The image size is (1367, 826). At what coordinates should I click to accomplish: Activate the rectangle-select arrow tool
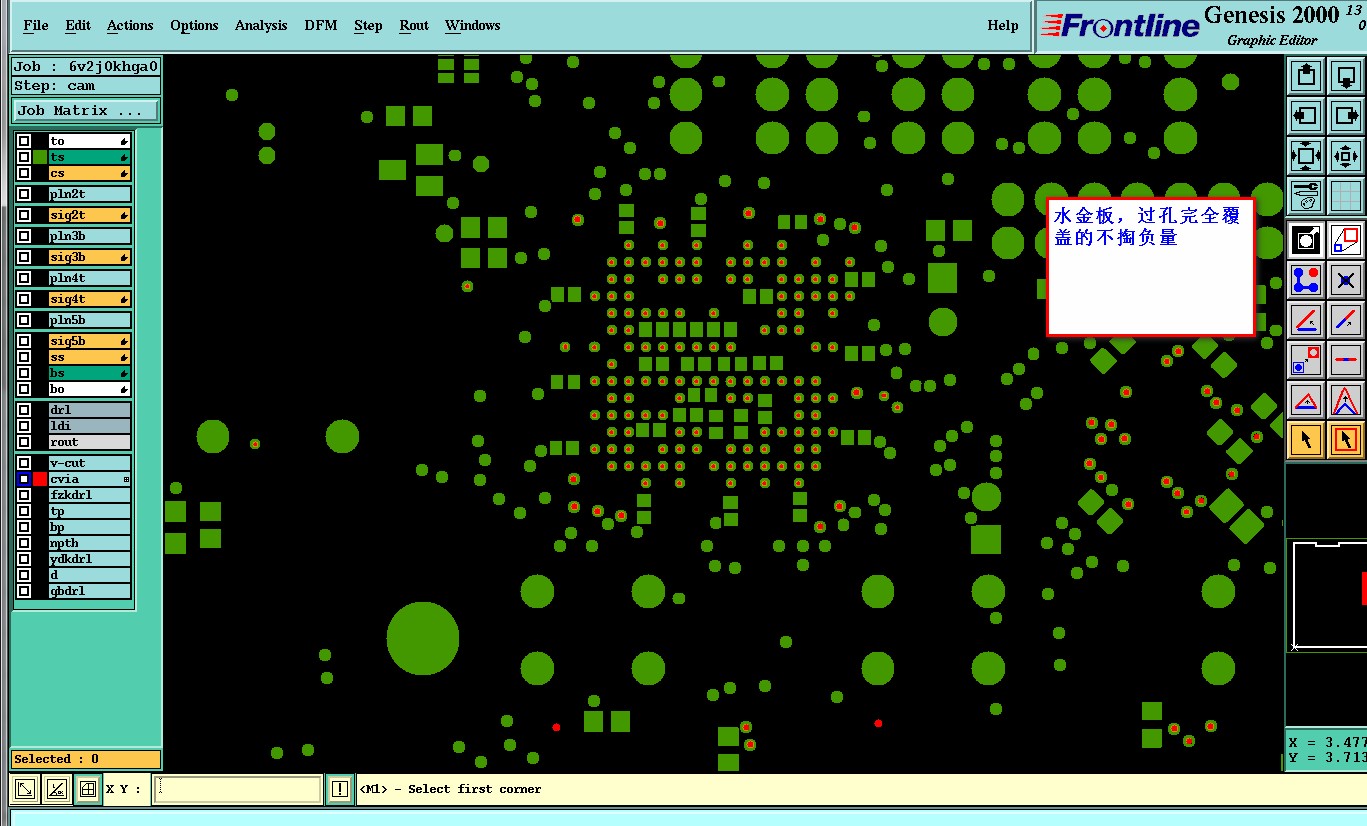(1346, 440)
